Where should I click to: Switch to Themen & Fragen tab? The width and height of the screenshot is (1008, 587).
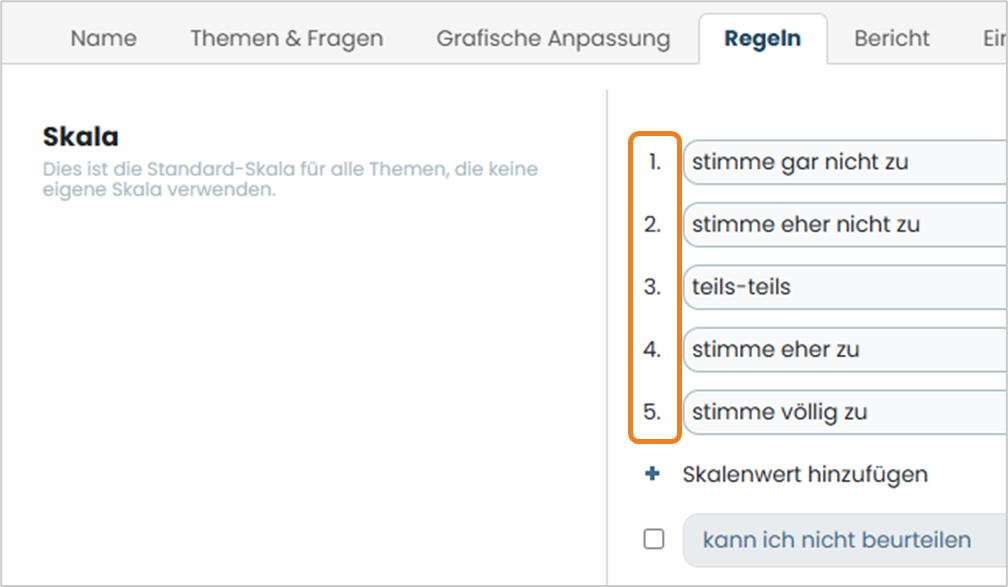[287, 39]
